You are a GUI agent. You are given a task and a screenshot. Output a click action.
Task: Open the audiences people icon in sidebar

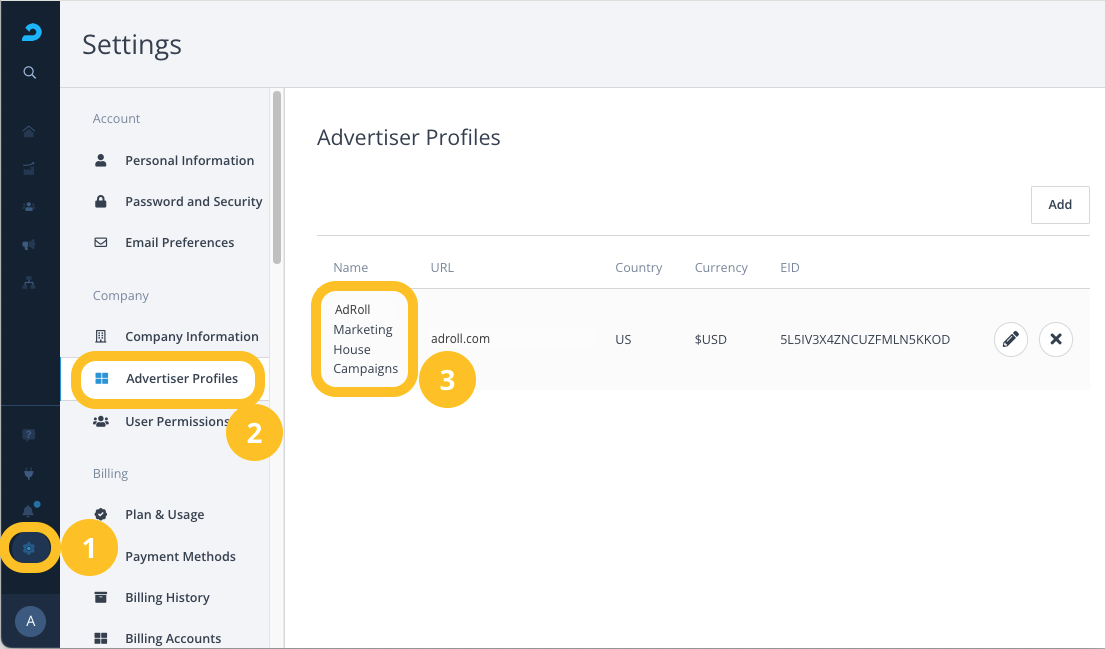coord(29,207)
